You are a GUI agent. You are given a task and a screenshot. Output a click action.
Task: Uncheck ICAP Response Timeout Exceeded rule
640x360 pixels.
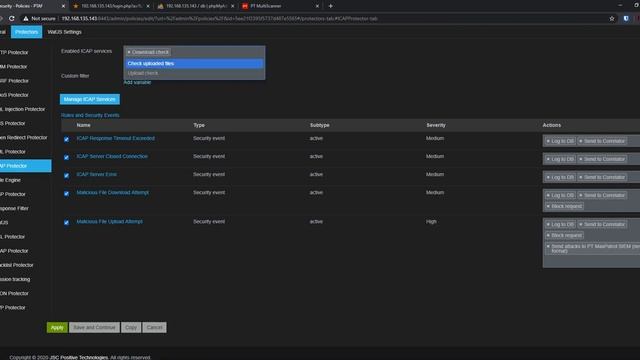(66, 139)
